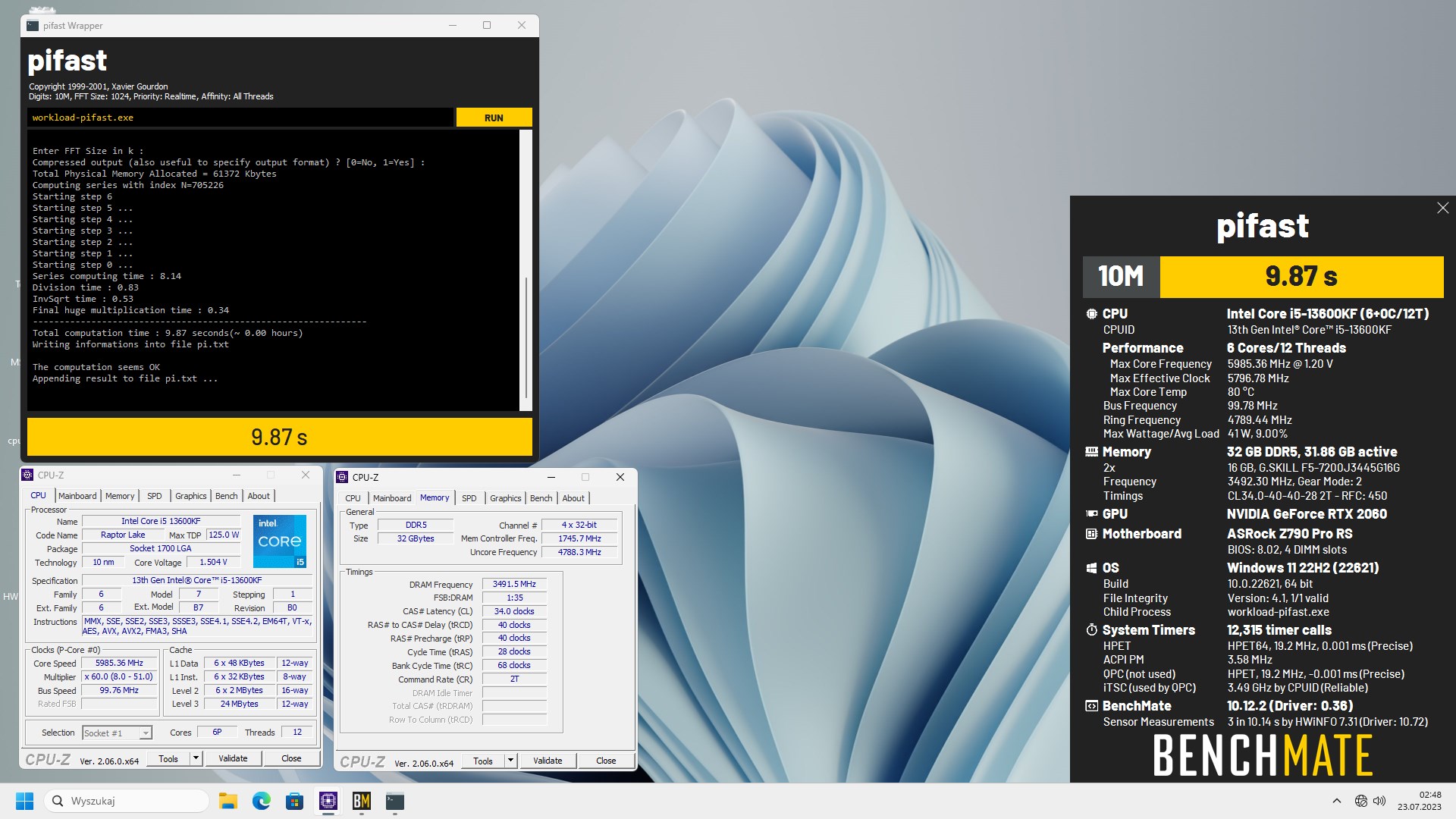Click the volume speaker tray icon
This screenshot has height=819, width=1456.
click(x=1379, y=801)
